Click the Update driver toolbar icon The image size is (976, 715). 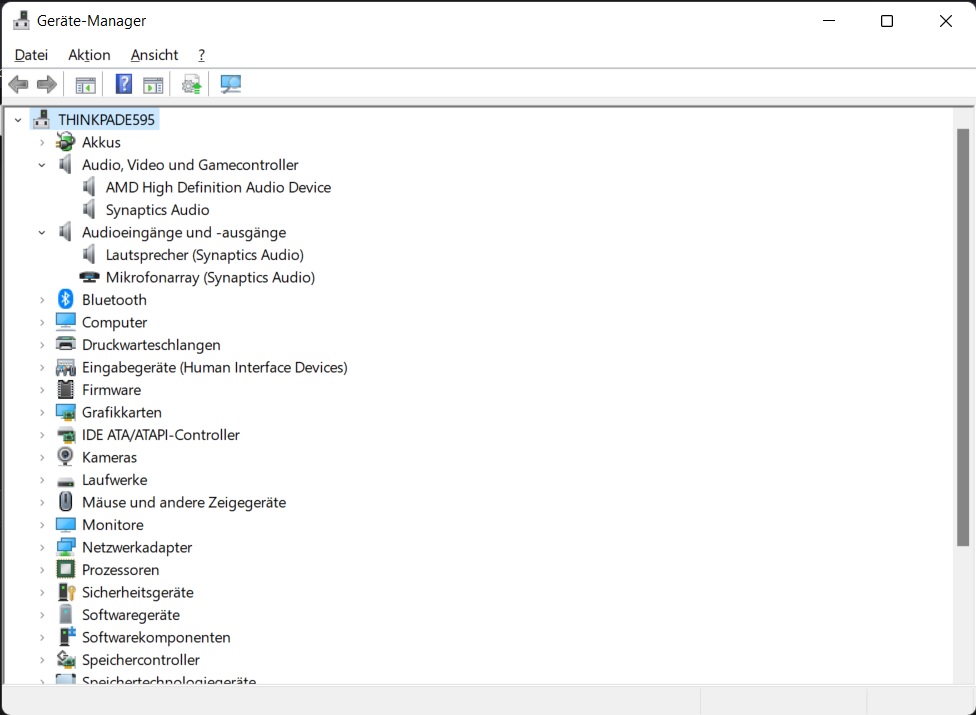(x=192, y=84)
